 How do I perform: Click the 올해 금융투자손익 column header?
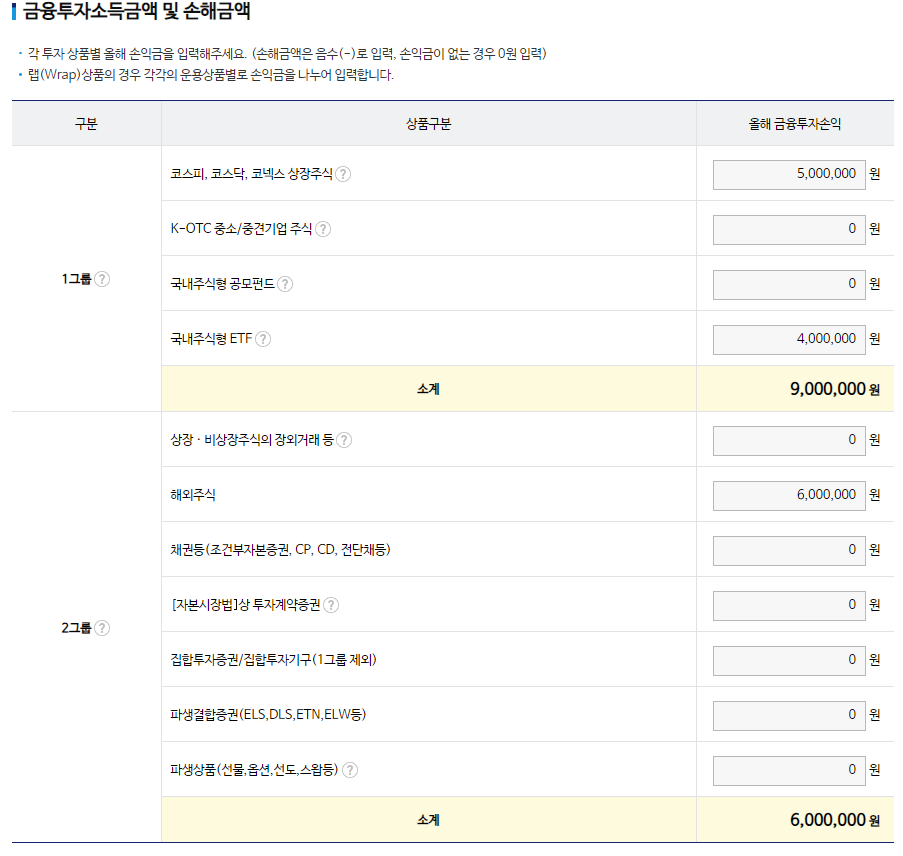795,124
